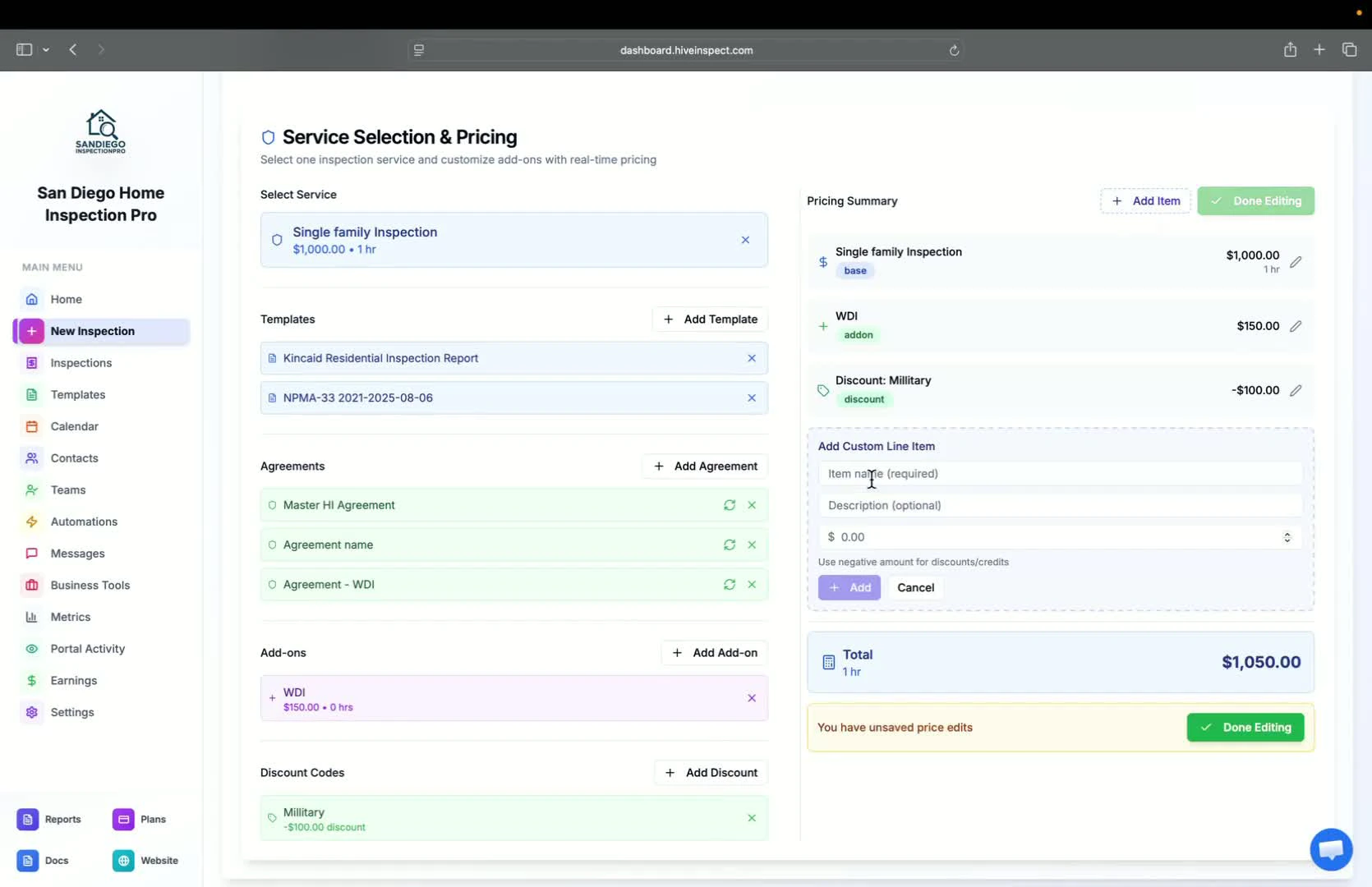Refresh the Agreement - WDI entry
The image size is (1372, 887).
tap(729, 585)
